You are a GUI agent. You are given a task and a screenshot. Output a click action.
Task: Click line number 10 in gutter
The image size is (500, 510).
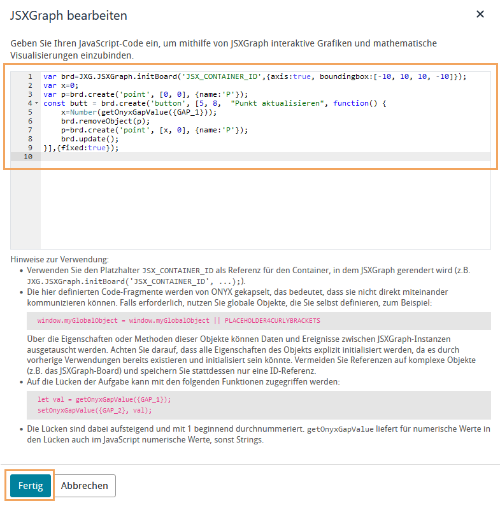28,157
